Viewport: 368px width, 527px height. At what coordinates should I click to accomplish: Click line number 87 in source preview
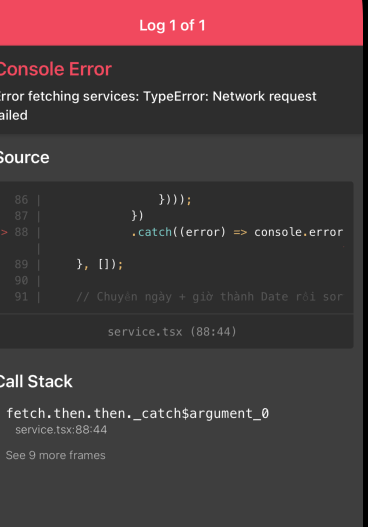click(x=21, y=216)
